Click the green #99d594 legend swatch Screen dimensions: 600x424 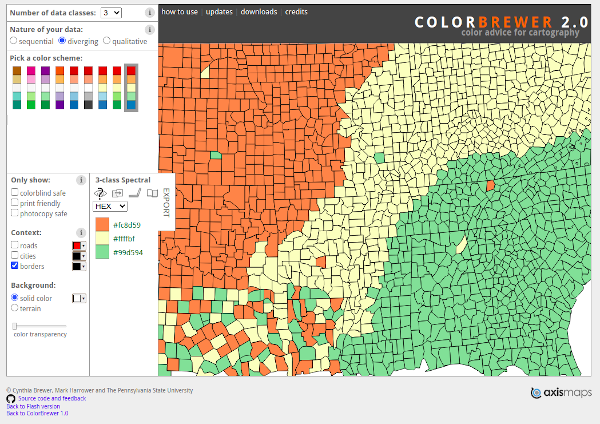point(102,252)
